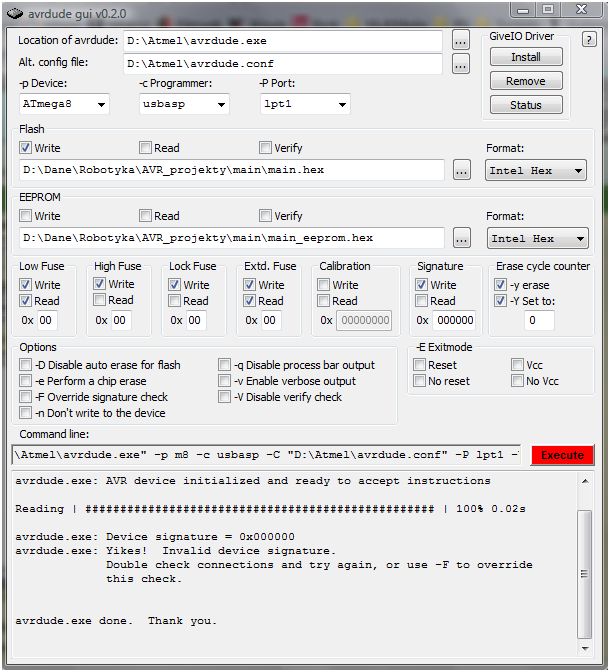The image size is (610, 672).
Task: Enable Flash Read checkbox
Action: coord(145,148)
